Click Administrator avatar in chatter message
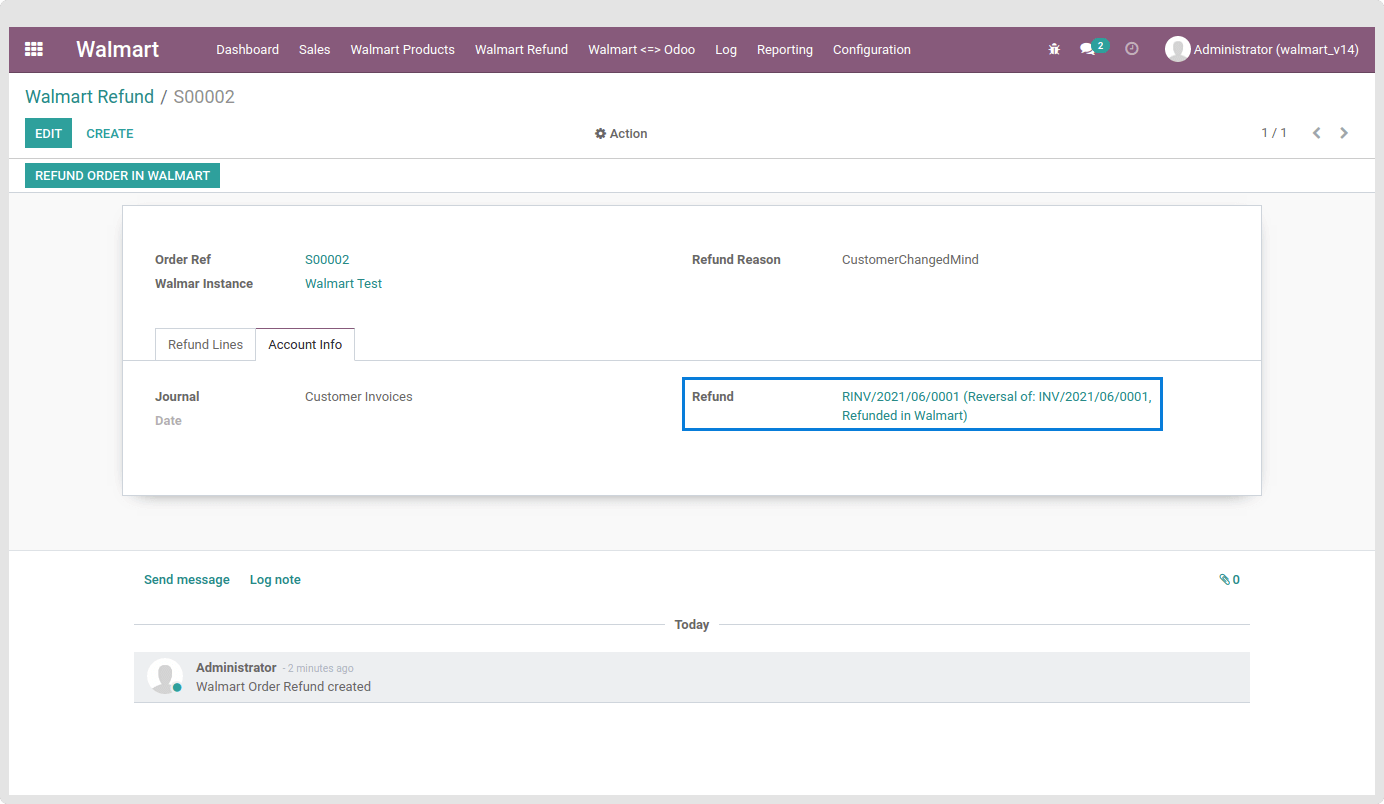This screenshot has height=804, width=1384. tap(164, 676)
